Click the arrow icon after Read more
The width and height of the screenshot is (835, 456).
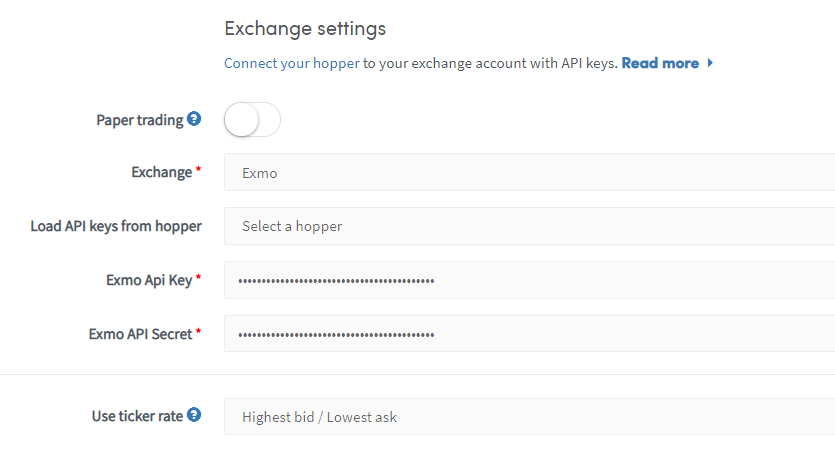click(x=710, y=63)
